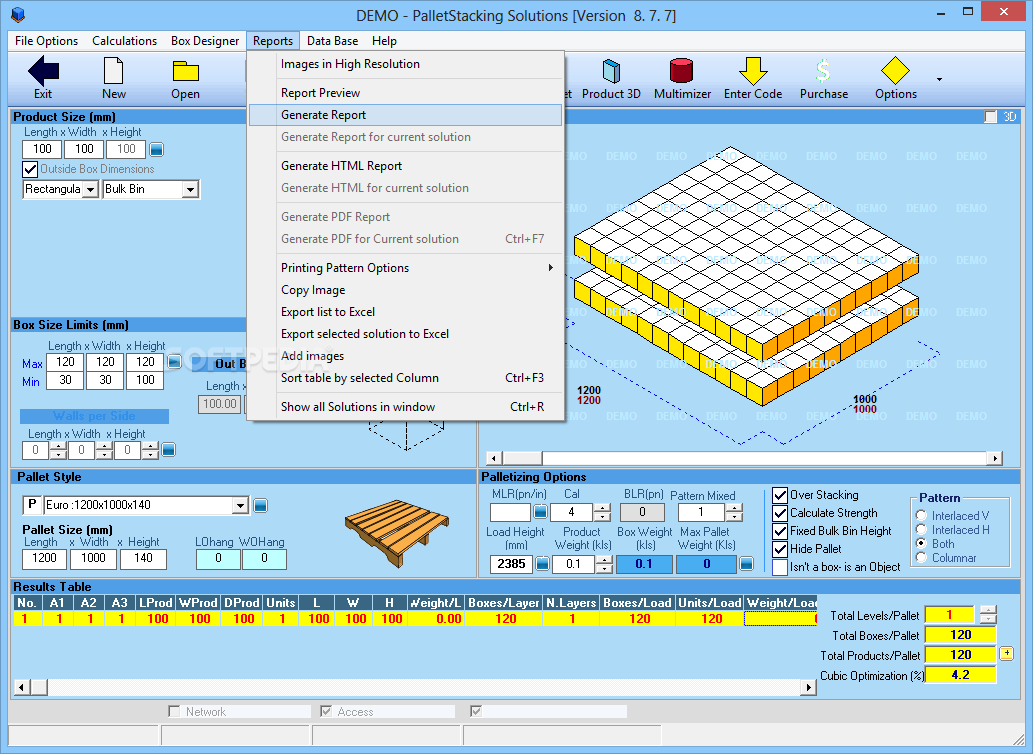Click the Exit arrow icon in toolbar
The image size is (1033, 754).
pos(43,71)
